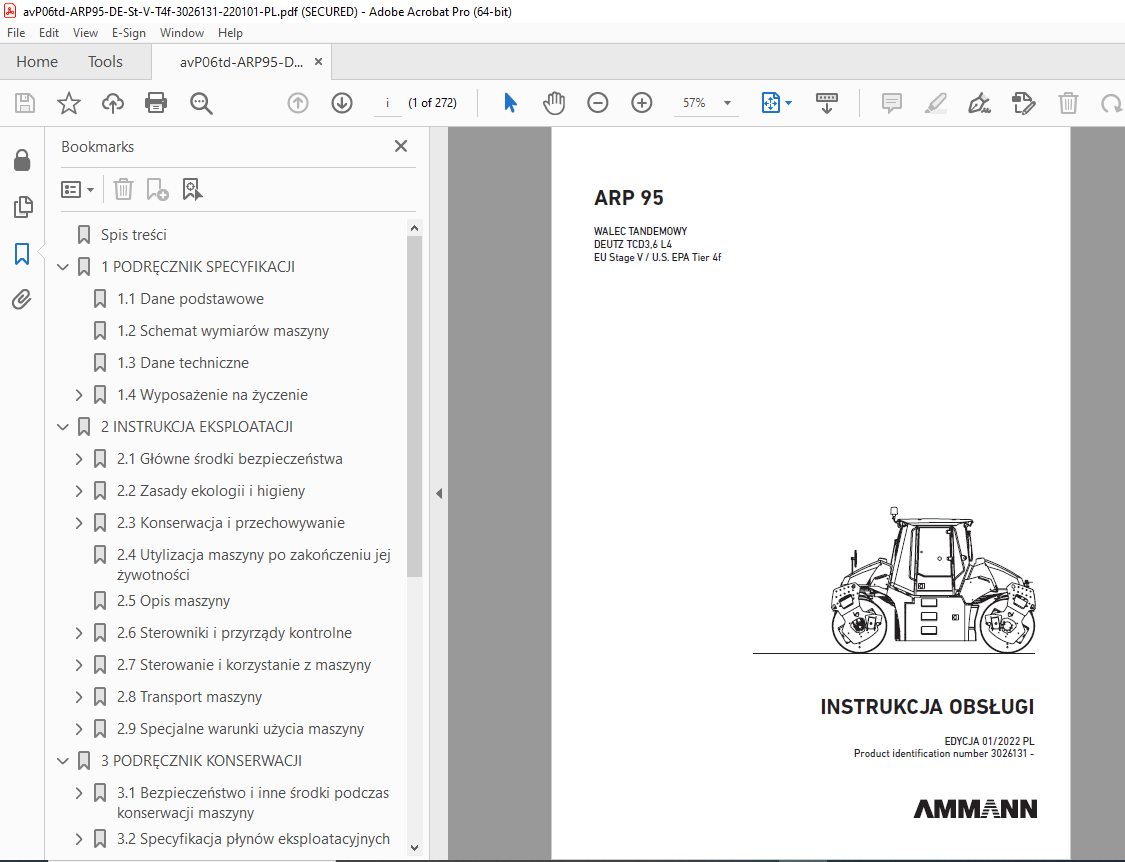Add a sticky note comment
1125x862 pixels.
(x=891, y=103)
